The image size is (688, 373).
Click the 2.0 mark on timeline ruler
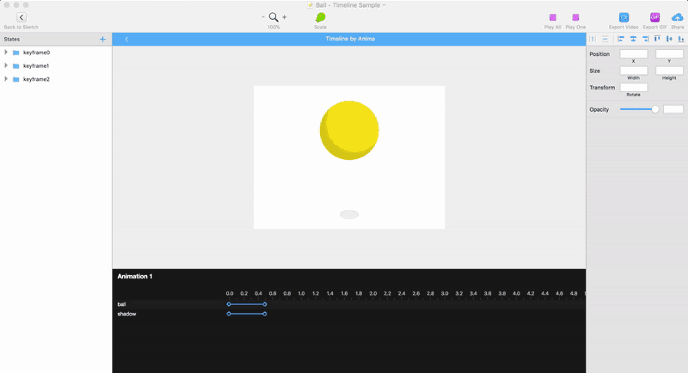click(x=373, y=293)
